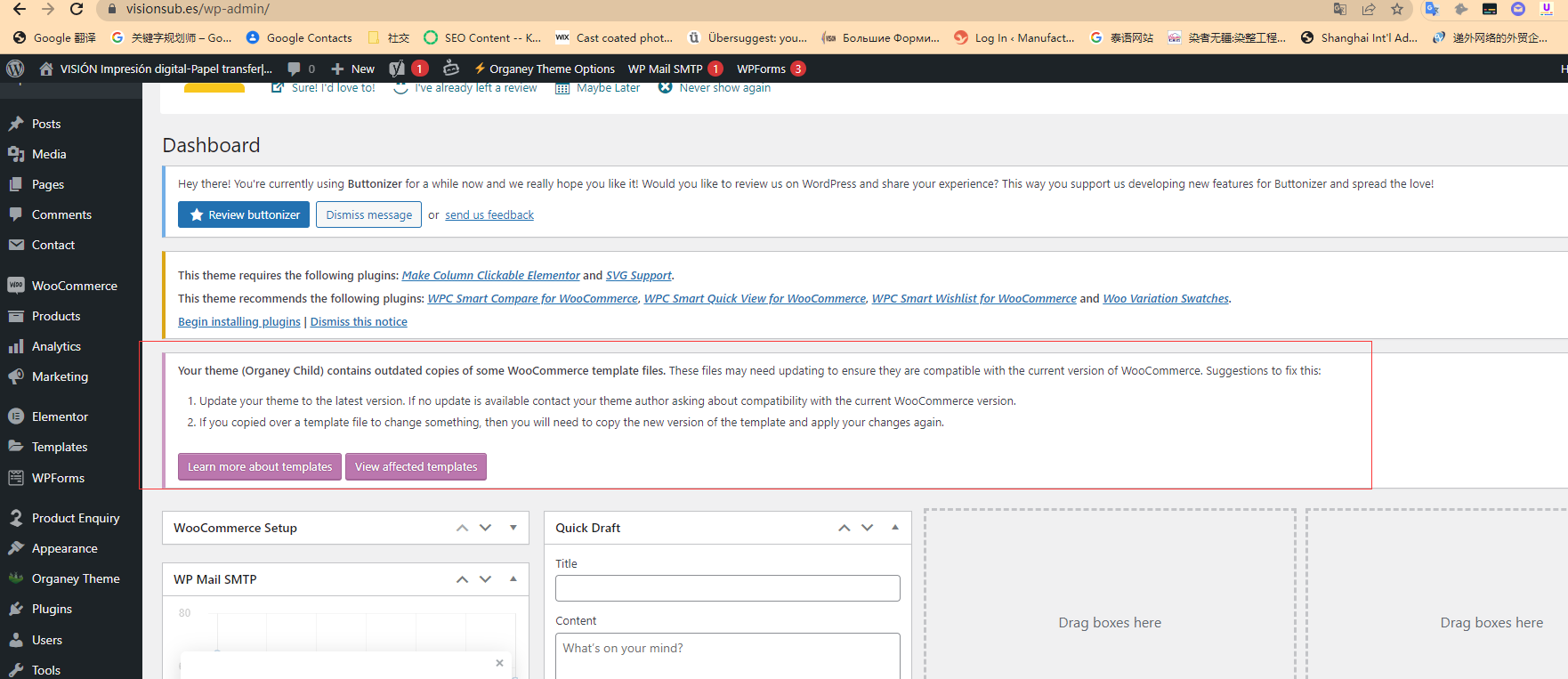Click Dismiss this notice link
Viewport: 1568px width, 679px height.
[359, 321]
